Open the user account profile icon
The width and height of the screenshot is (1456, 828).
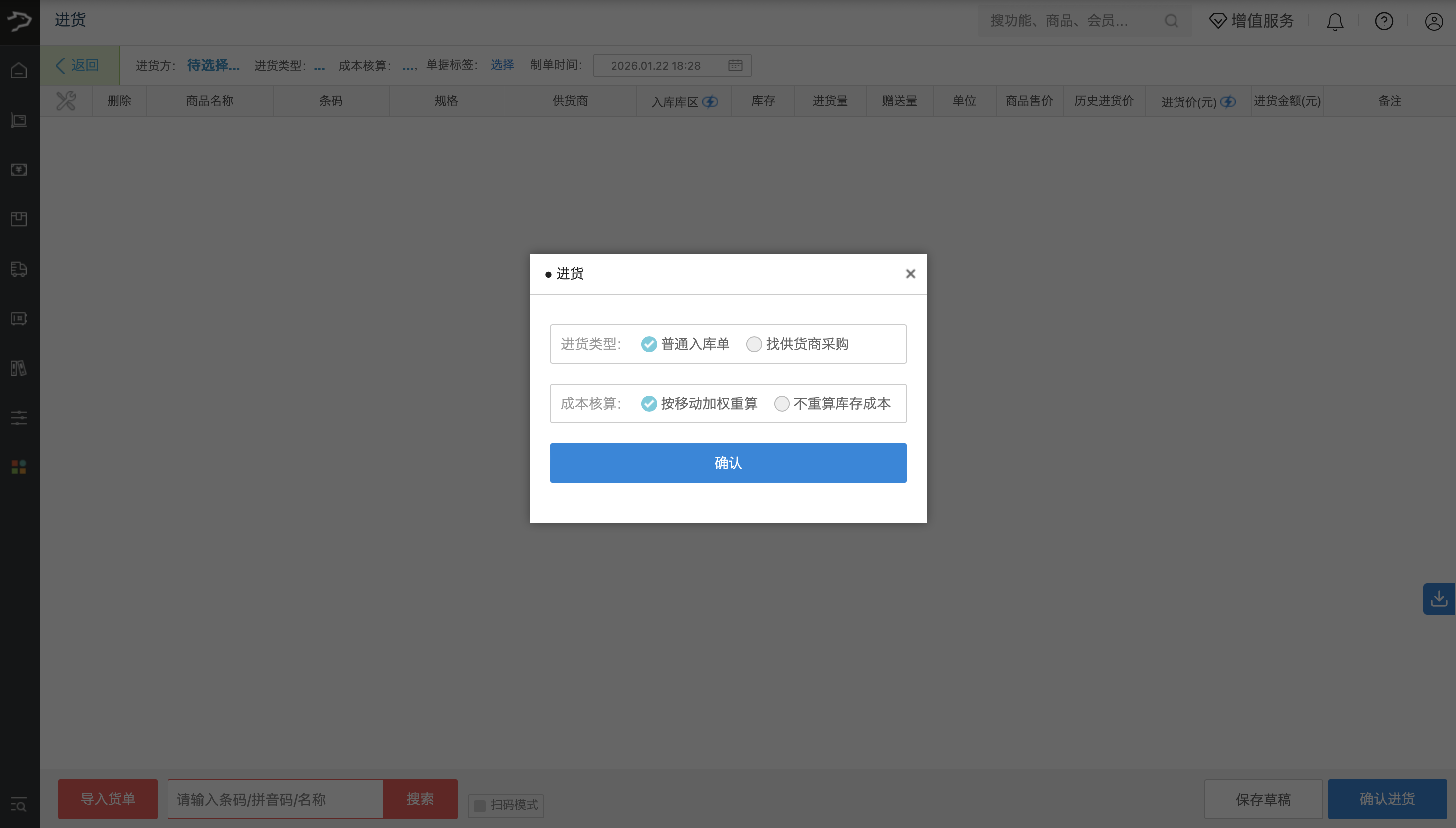pyautogui.click(x=1433, y=22)
